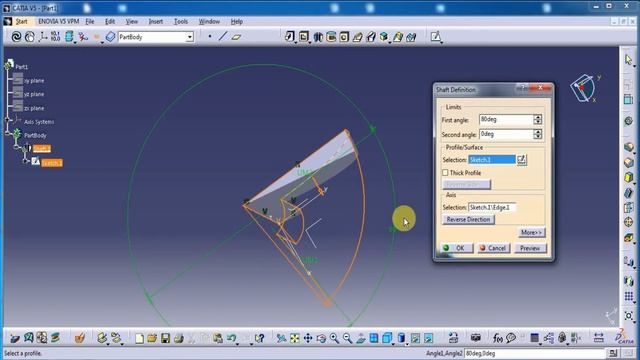Click the Angle1,Angle2 status bar field

pos(534,353)
